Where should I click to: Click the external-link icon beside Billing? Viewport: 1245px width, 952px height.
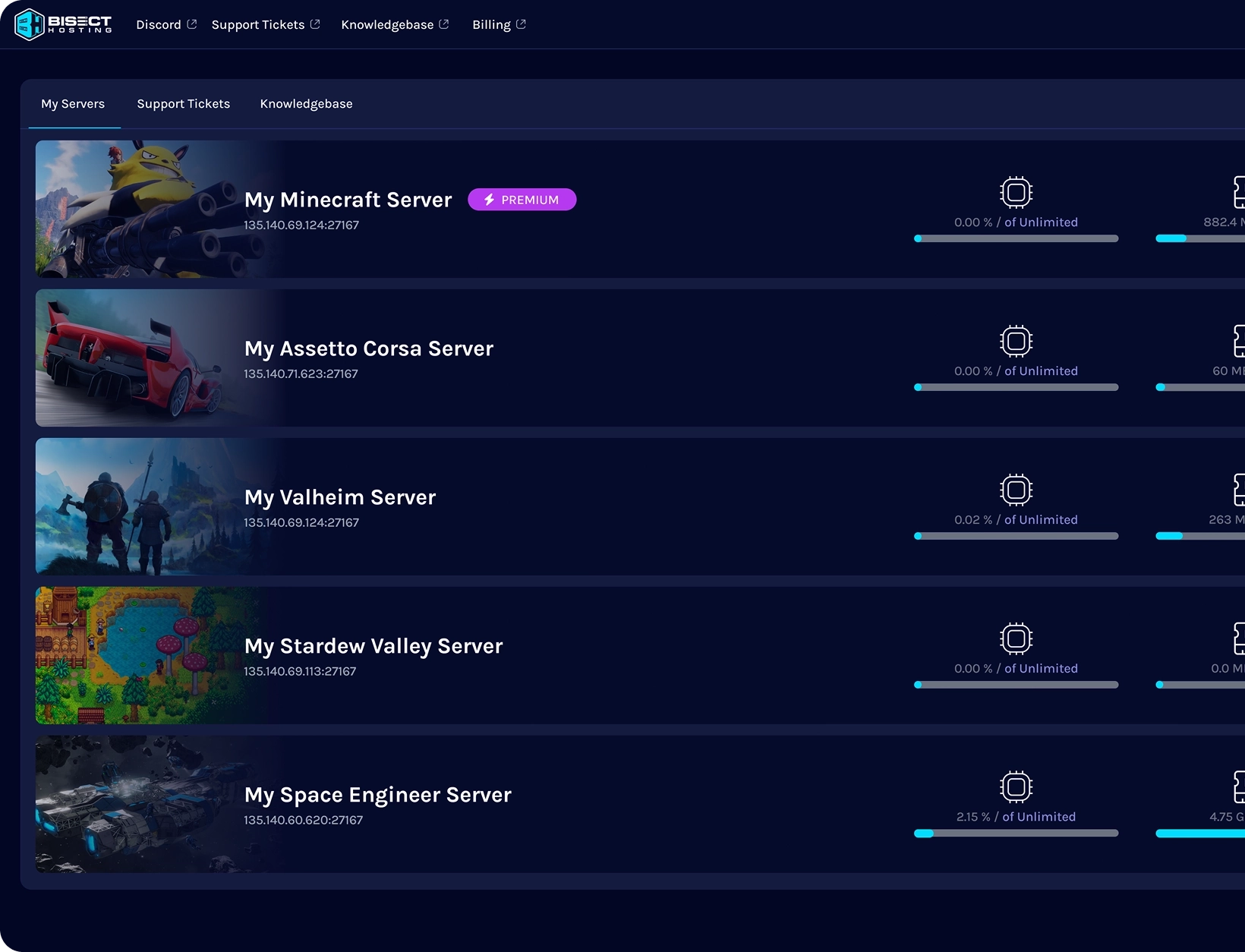pyautogui.click(x=521, y=24)
